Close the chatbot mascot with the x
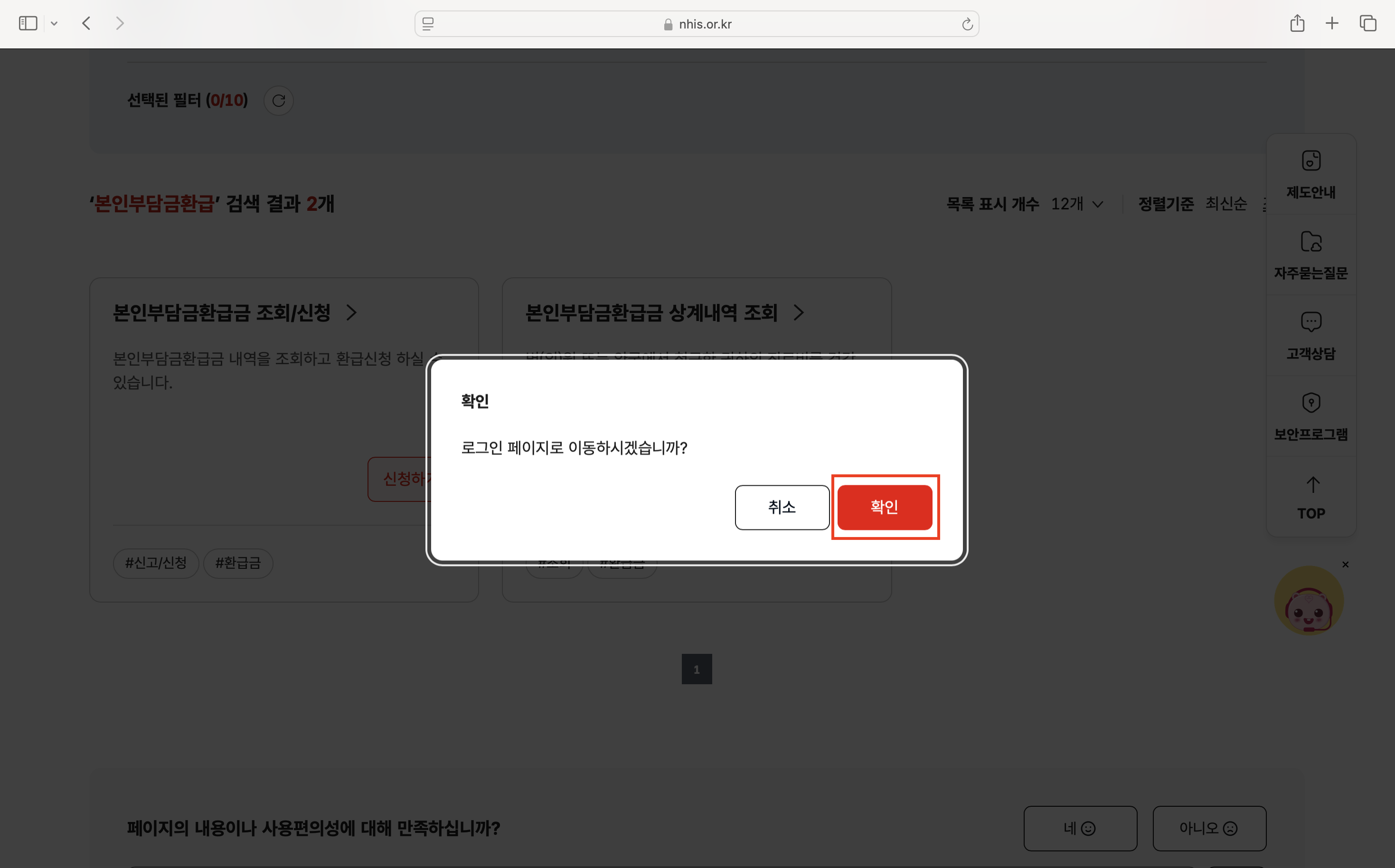The width and height of the screenshot is (1395, 868). pos(1345,565)
